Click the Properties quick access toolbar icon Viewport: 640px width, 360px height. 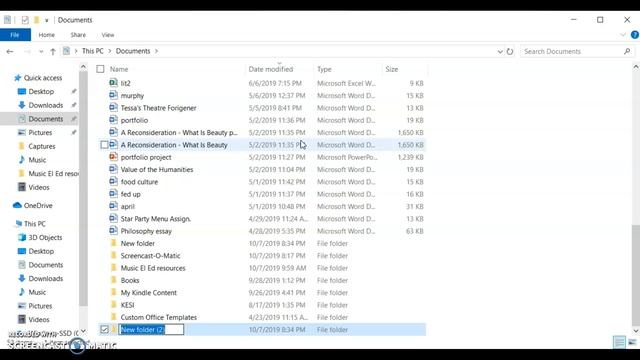click(25, 20)
